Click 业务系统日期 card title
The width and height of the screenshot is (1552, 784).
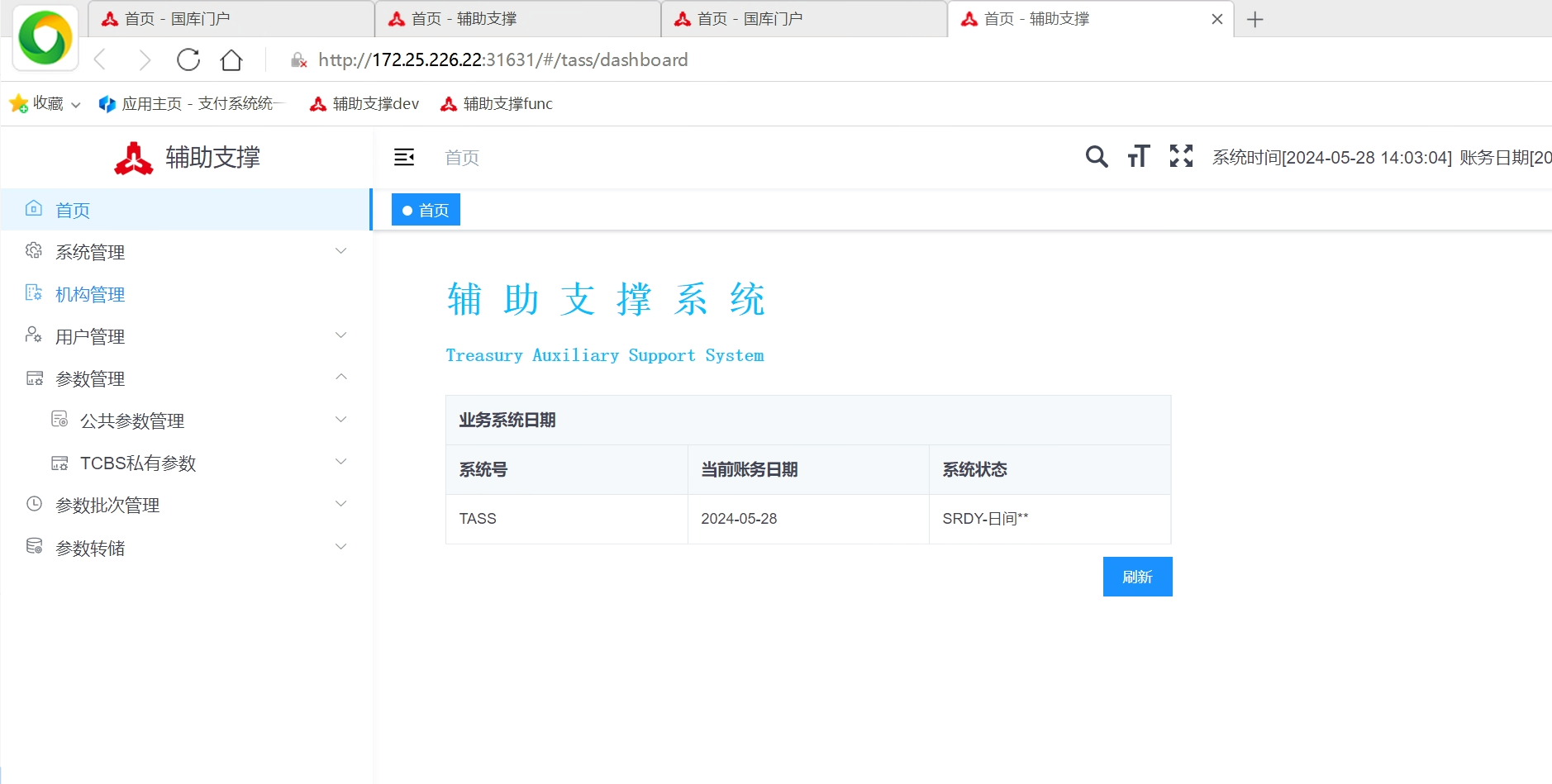coord(507,420)
